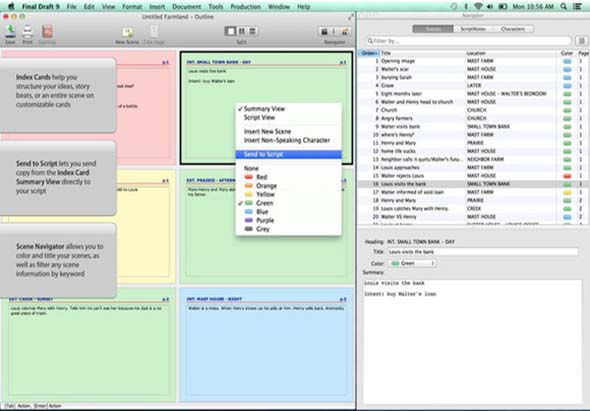Open the Color dropdown showing Green

[x=412, y=263]
